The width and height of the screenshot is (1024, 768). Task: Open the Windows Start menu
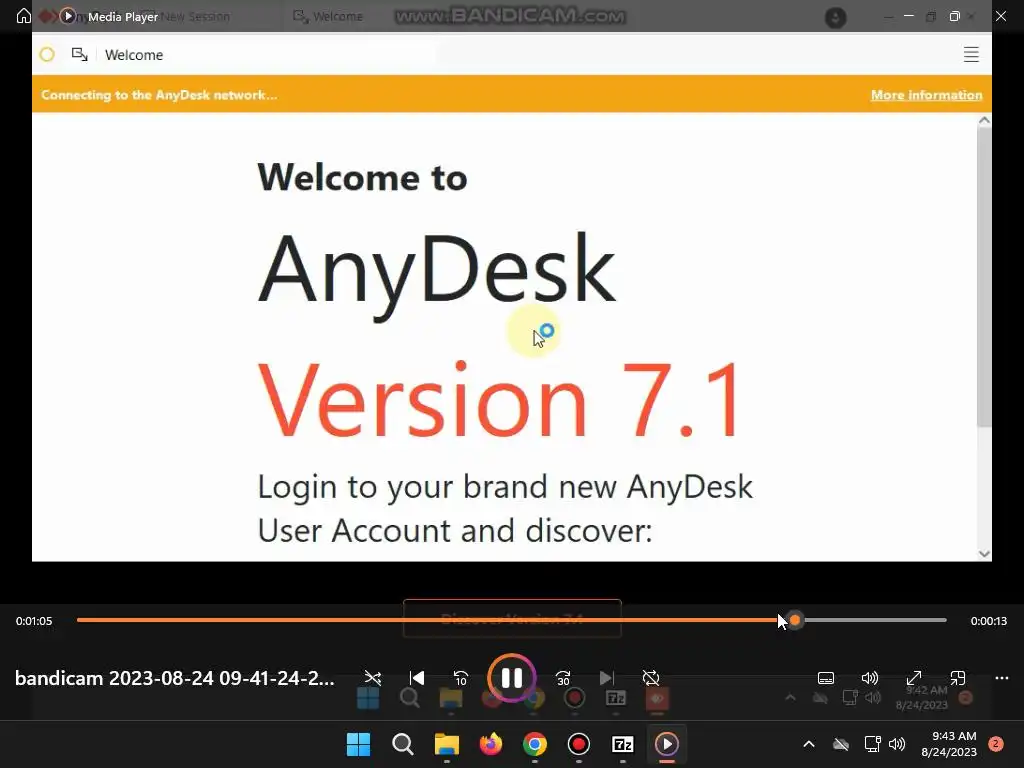pos(358,744)
